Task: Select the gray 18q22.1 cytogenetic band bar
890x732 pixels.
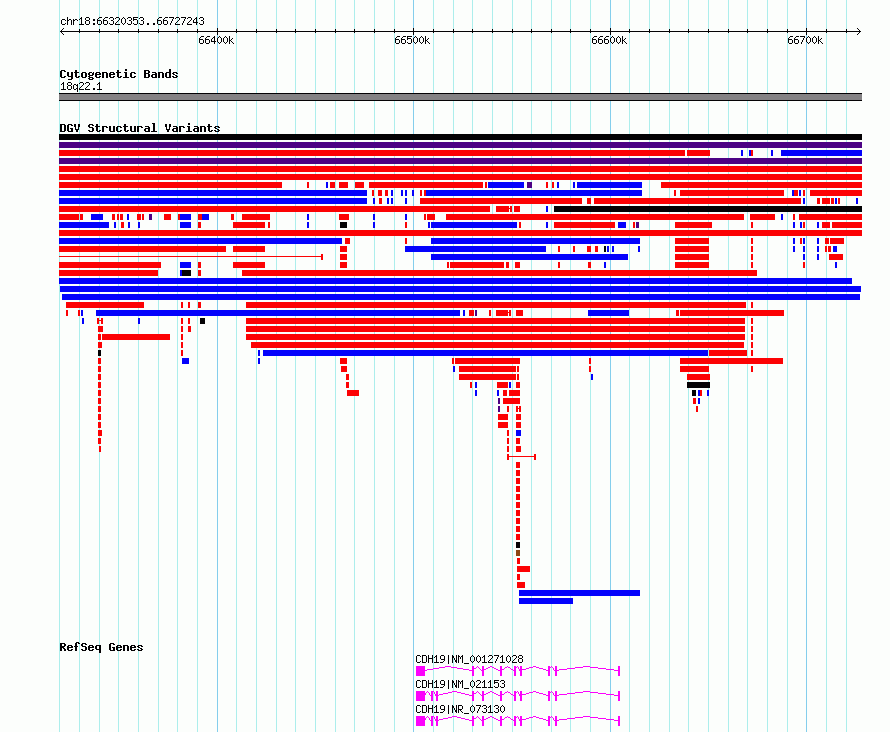Action: click(460, 97)
